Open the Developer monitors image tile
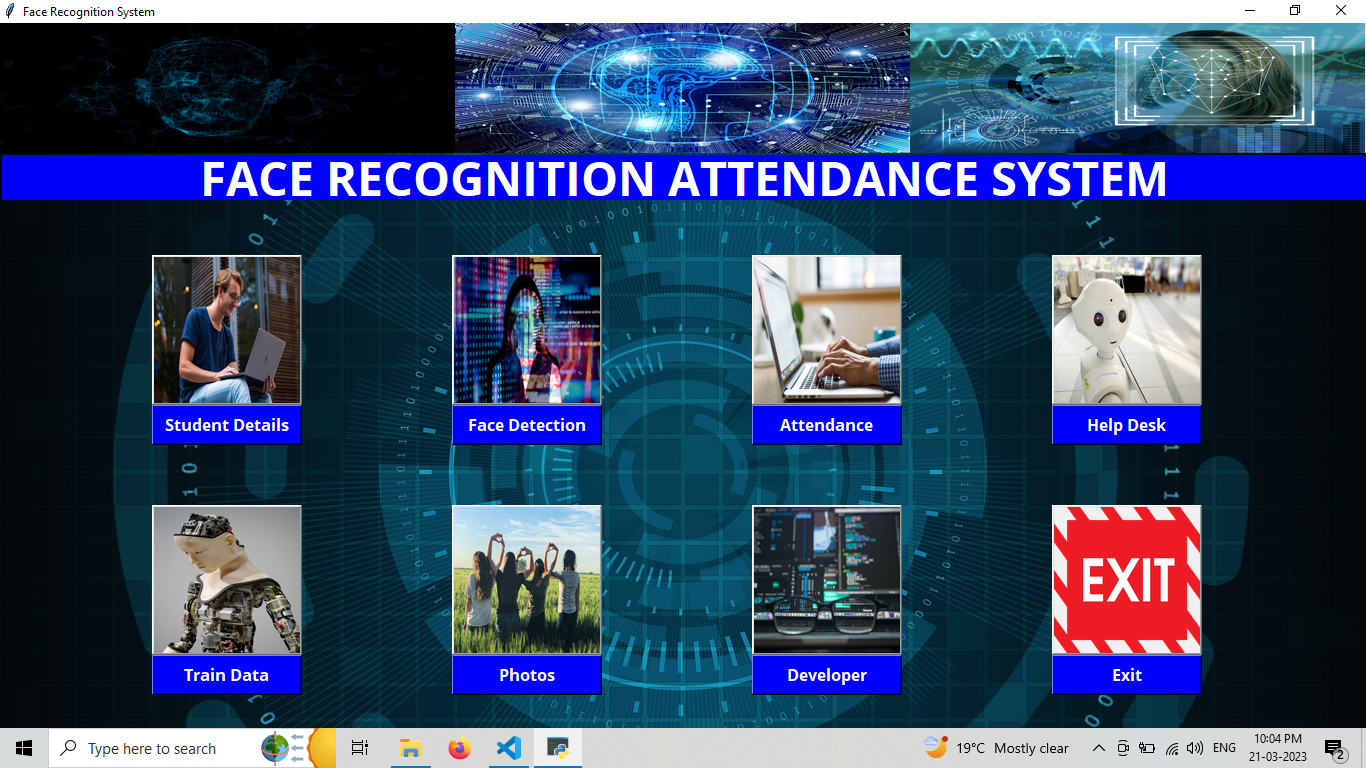 pos(827,580)
